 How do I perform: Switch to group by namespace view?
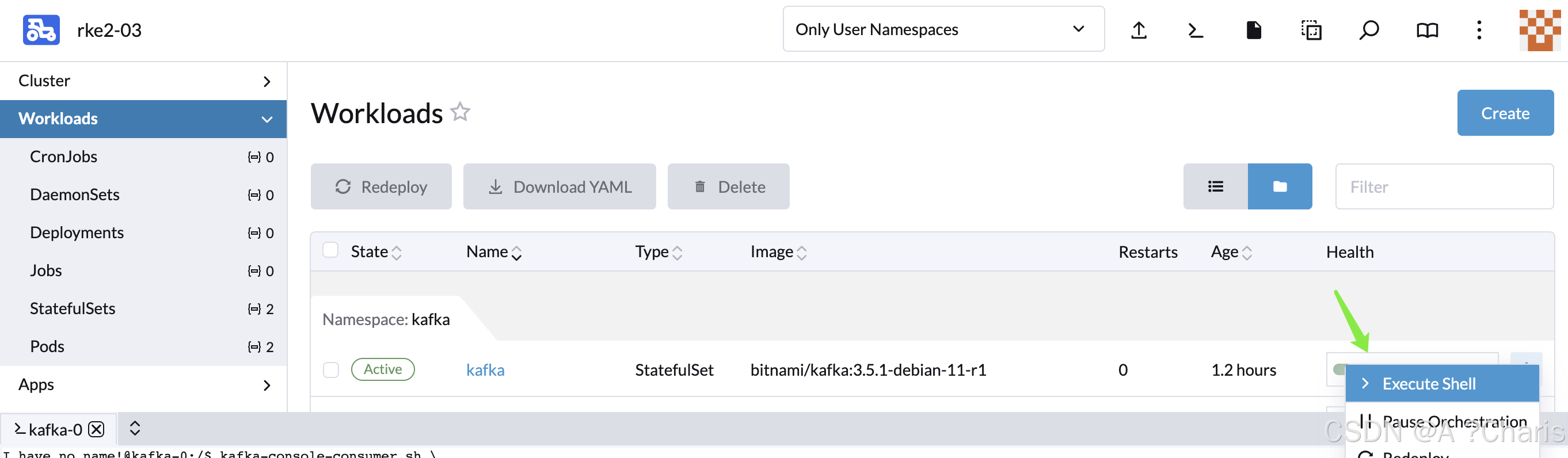(x=1280, y=187)
